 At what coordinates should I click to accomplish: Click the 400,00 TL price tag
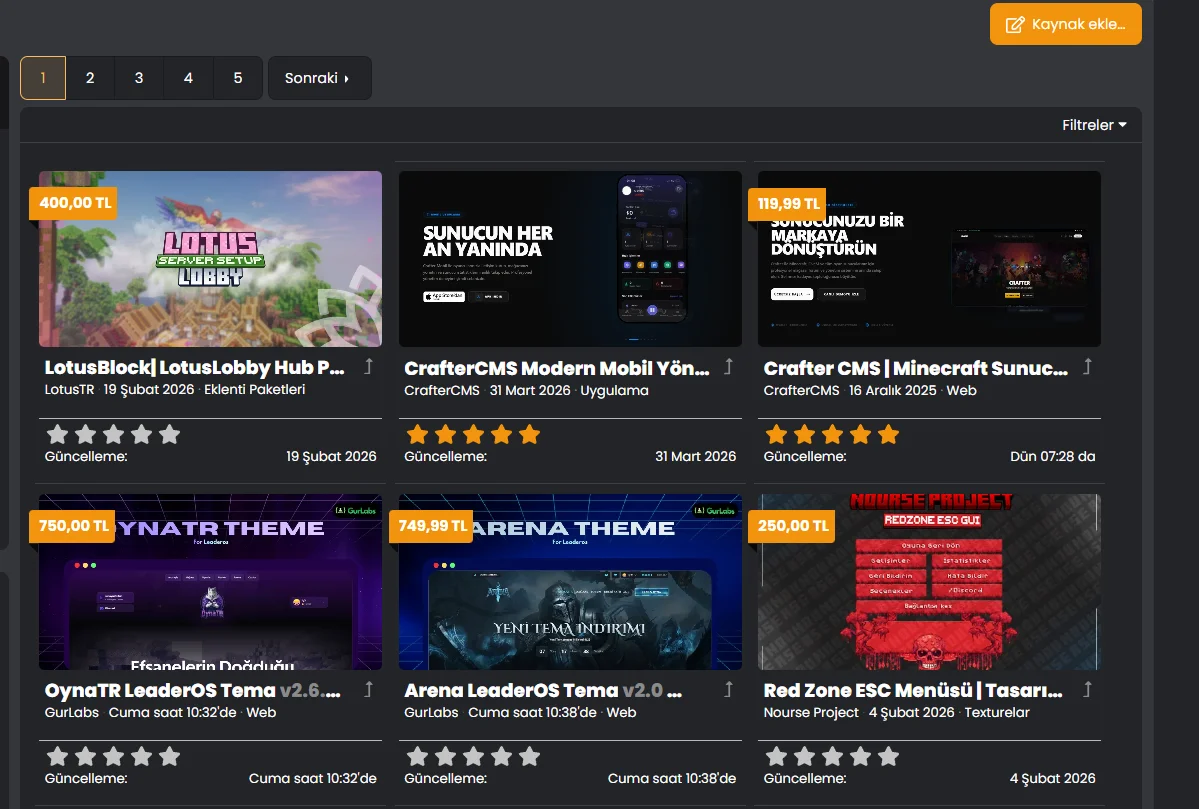pyautogui.click(x=73, y=203)
